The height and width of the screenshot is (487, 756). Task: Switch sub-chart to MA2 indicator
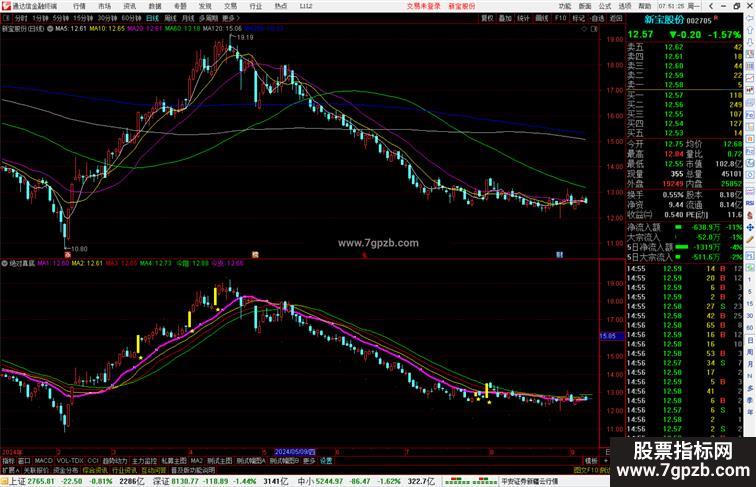pyautogui.click(x=197, y=460)
